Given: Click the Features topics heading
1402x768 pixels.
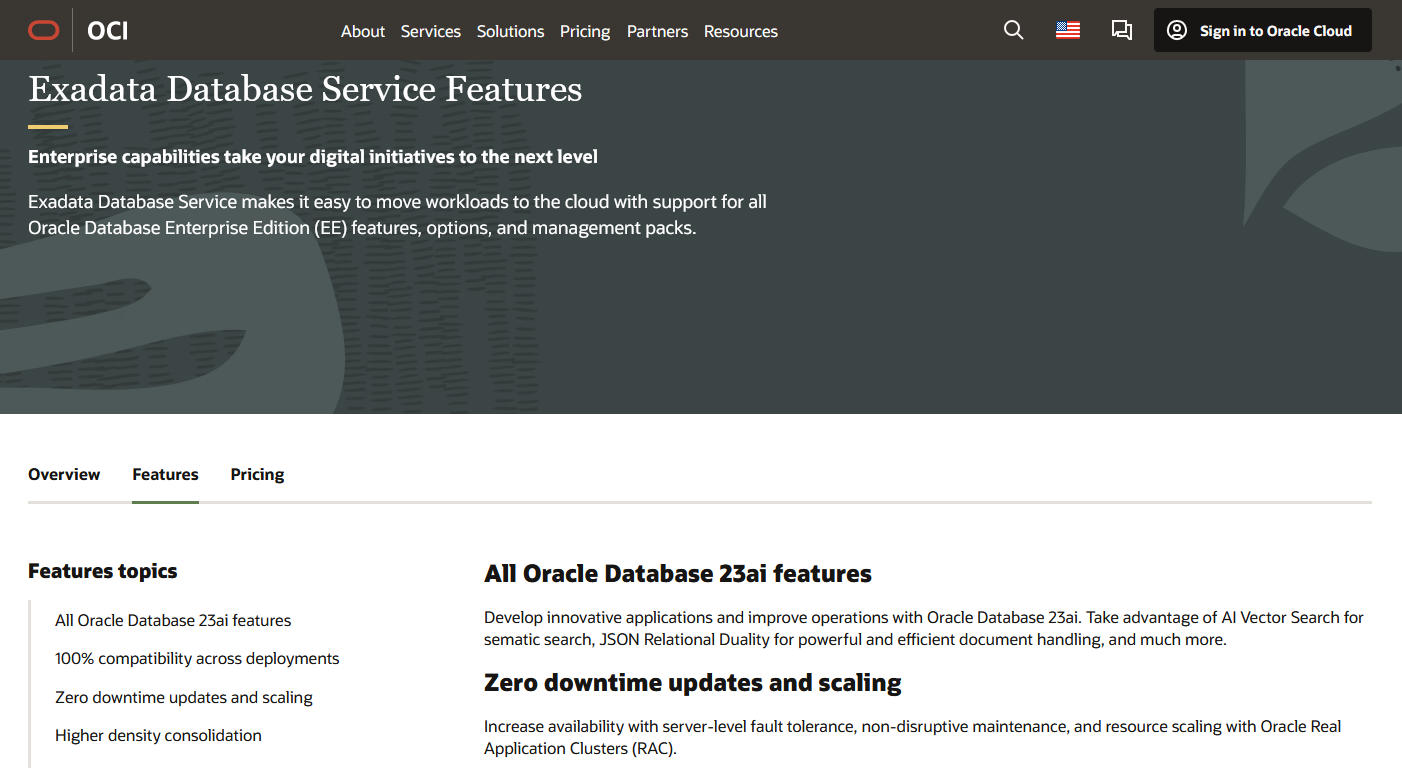Looking at the screenshot, I should tap(103, 571).
